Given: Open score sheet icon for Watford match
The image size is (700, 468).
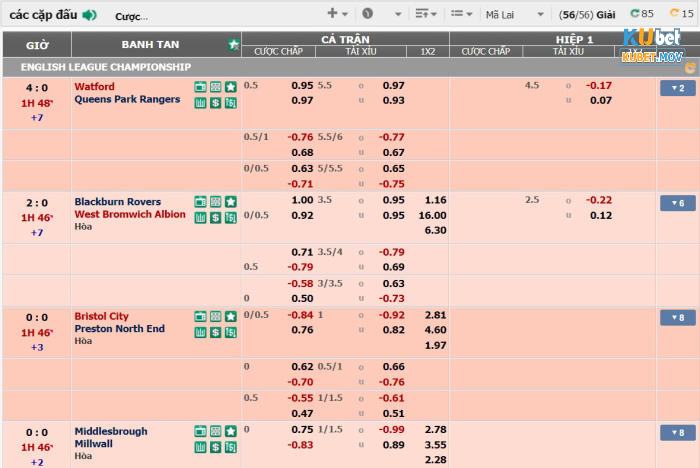Looking at the screenshot, I should tap(231, 103).
